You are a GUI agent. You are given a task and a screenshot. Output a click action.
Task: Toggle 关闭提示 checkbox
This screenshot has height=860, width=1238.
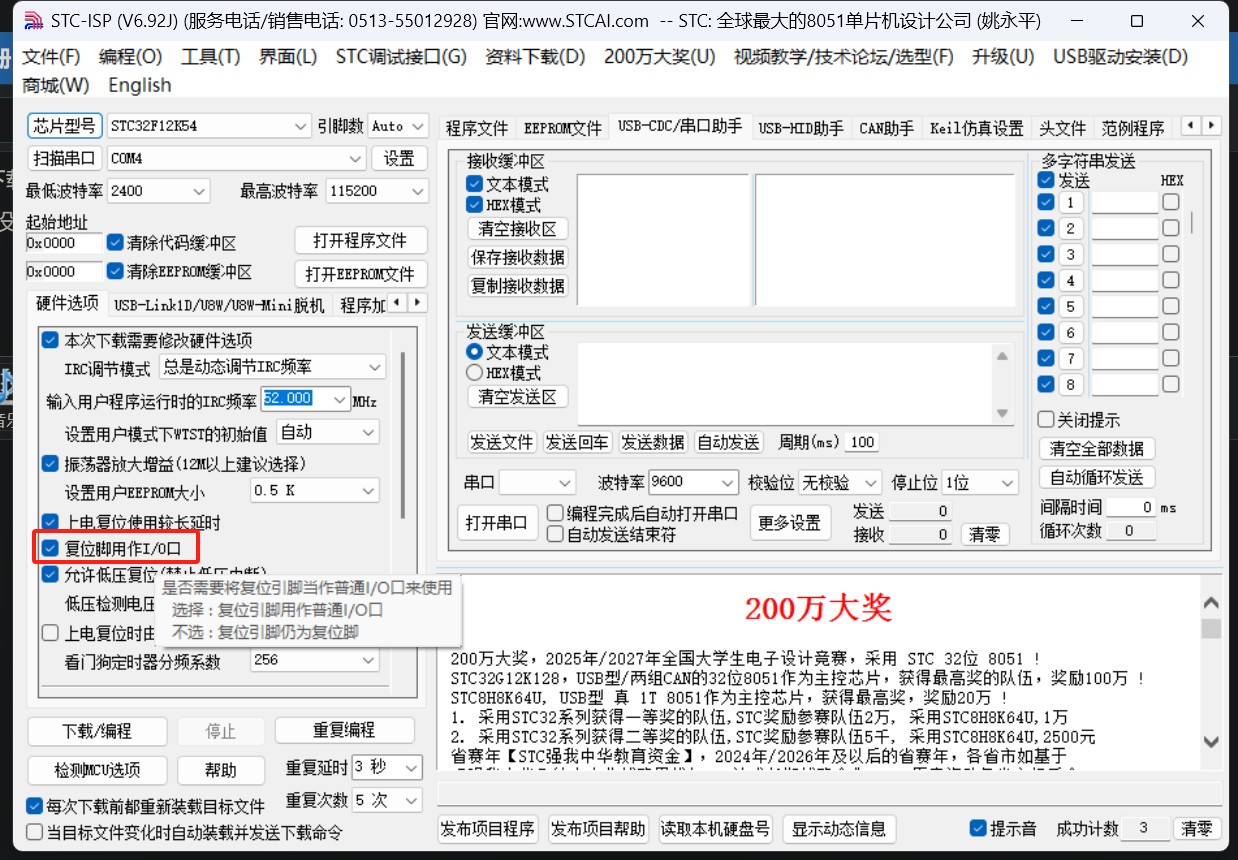tap(1046, 420)
